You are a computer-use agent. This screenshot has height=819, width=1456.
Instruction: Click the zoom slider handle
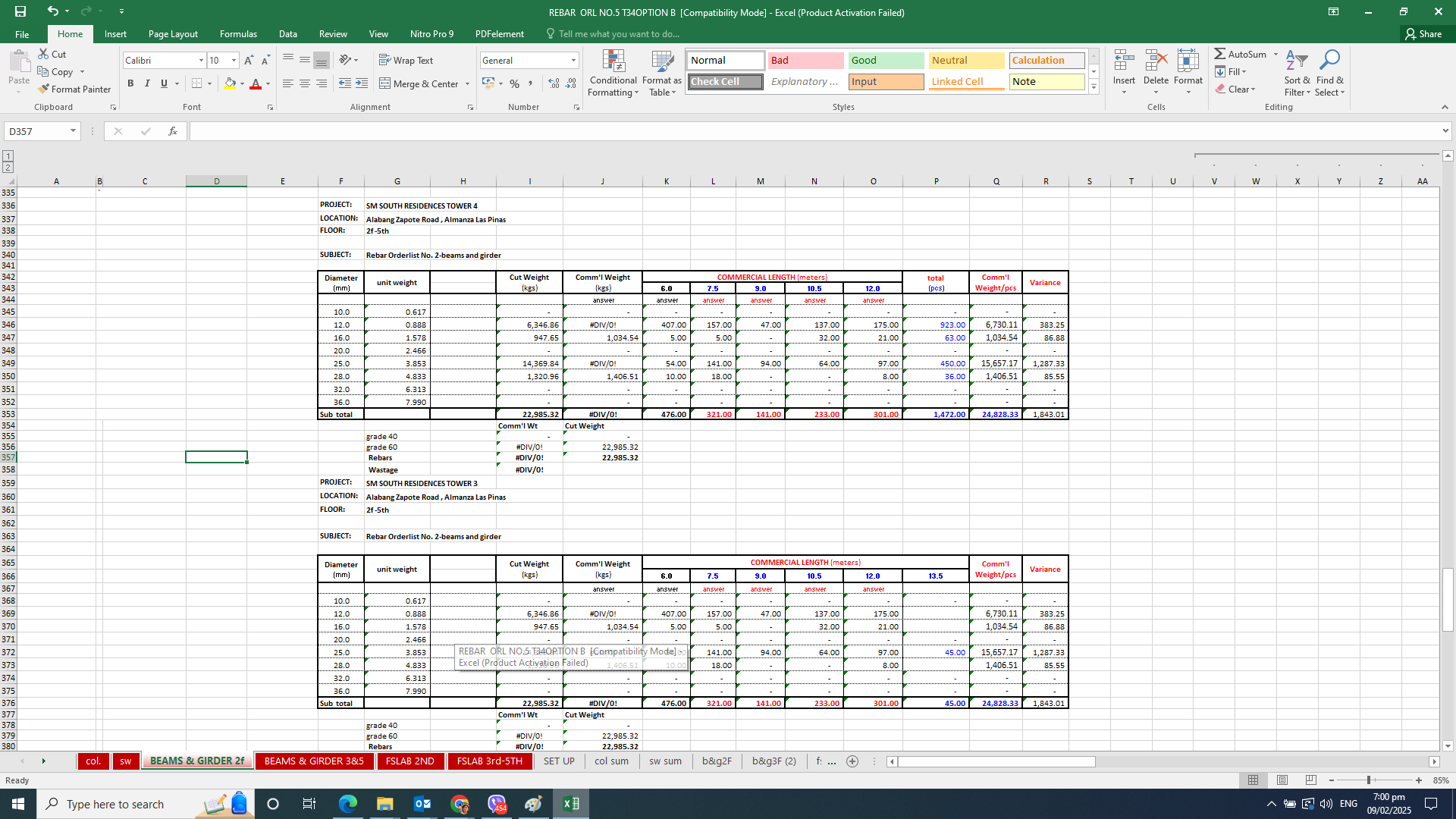click(1369, 780)
